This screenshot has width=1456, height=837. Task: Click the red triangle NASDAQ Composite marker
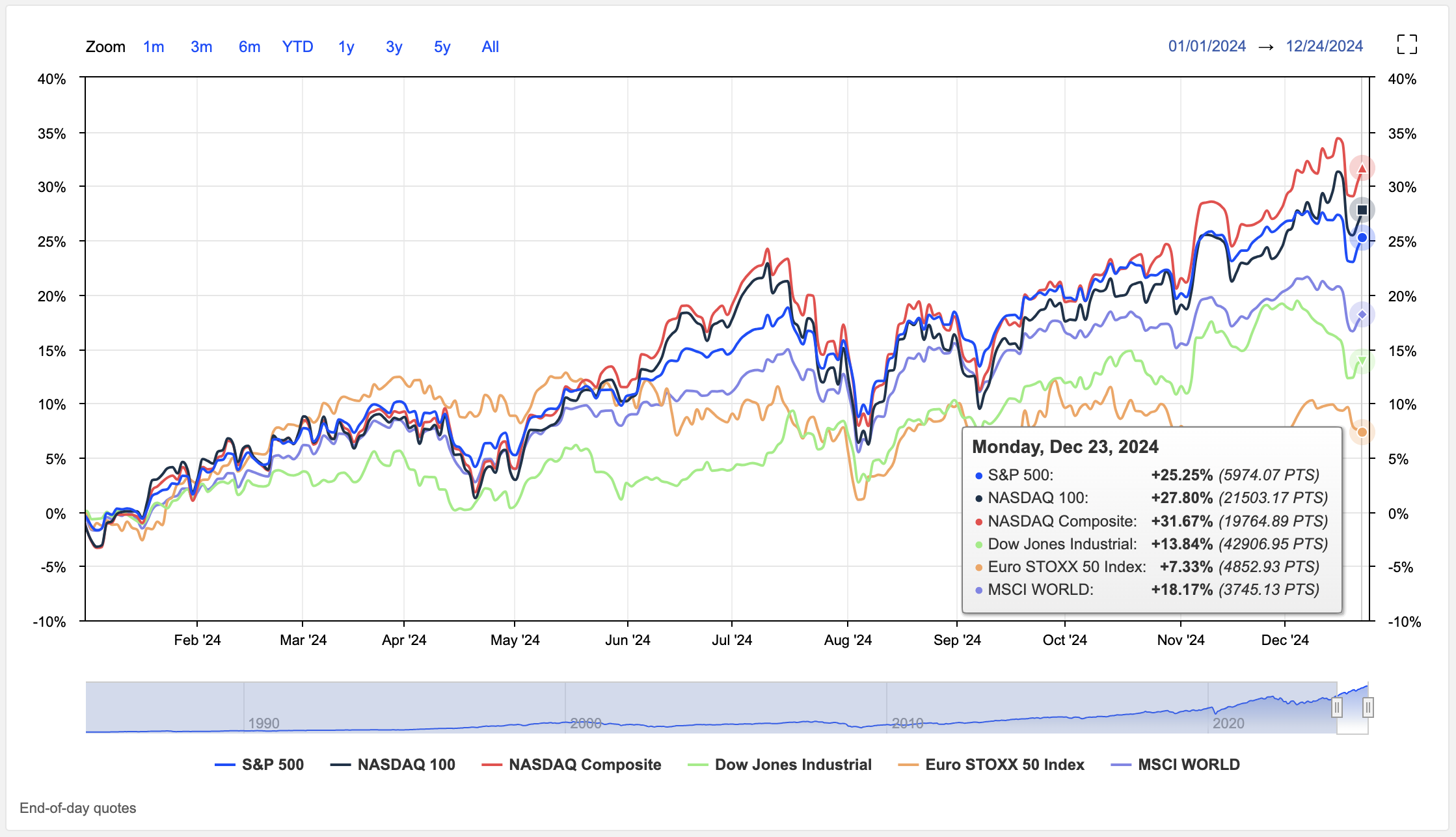click(1362, 169)
